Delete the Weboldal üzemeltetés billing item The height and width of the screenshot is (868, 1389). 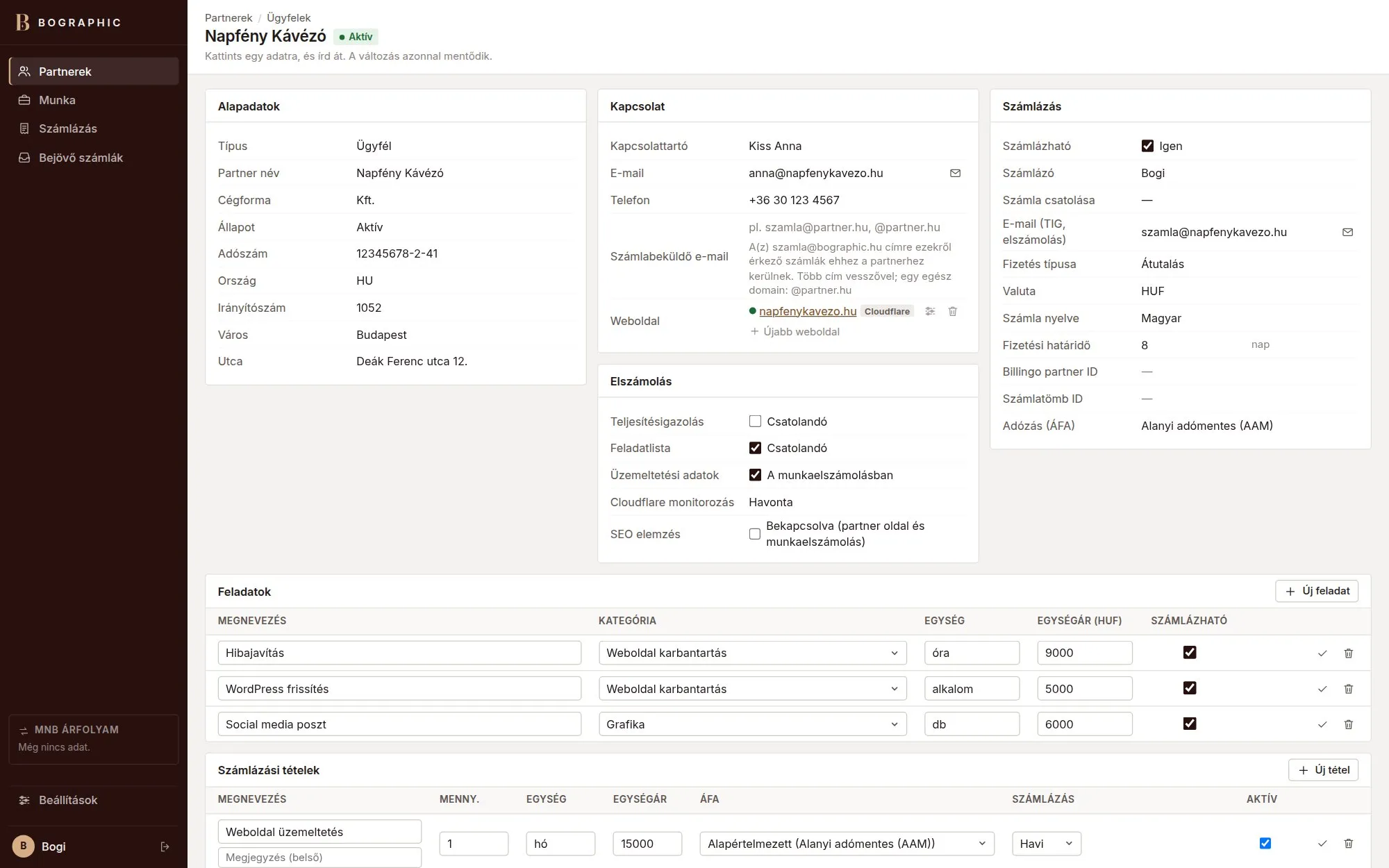1349,844
